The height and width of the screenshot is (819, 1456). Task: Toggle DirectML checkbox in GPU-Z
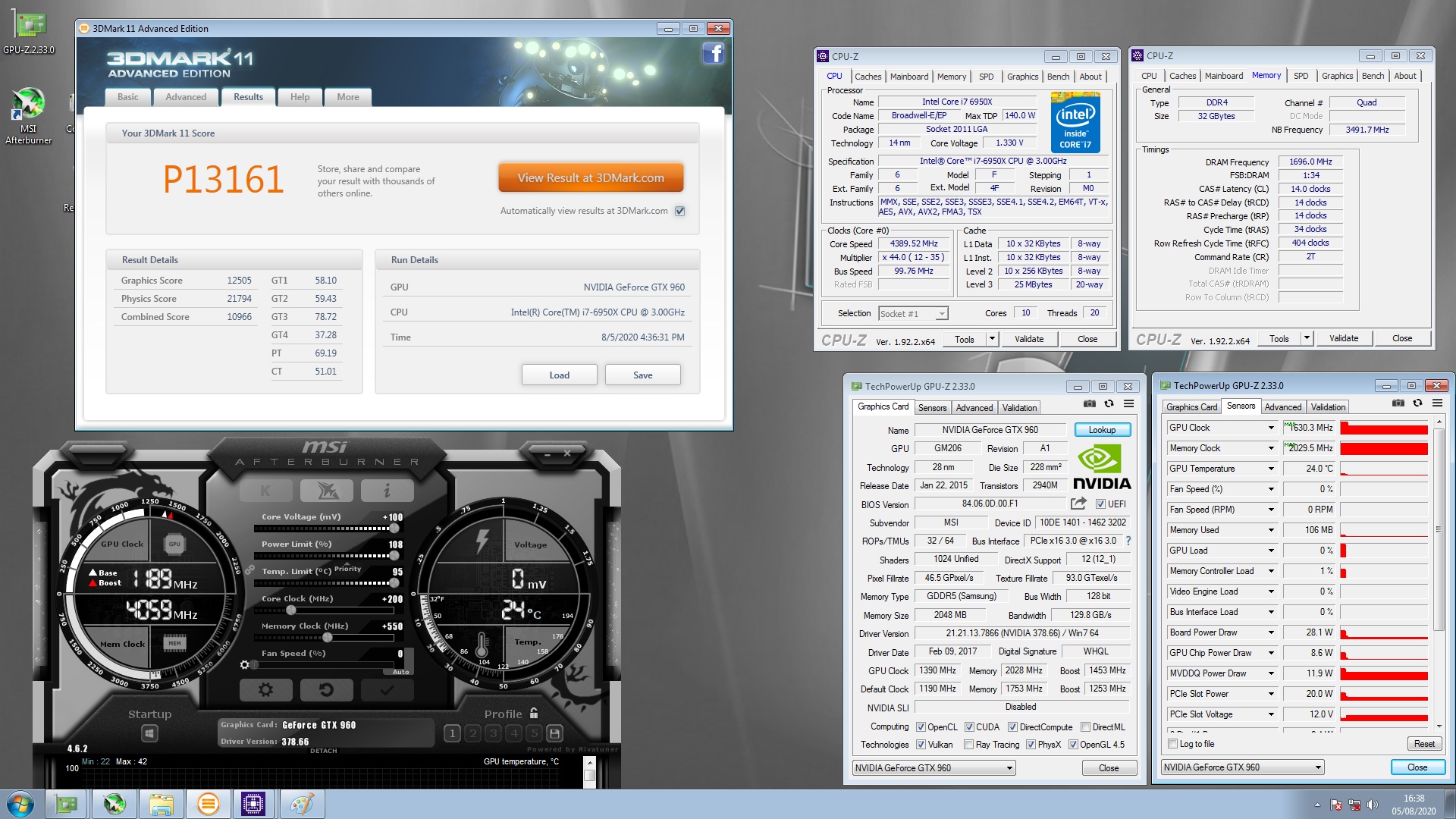(1085, 727)
